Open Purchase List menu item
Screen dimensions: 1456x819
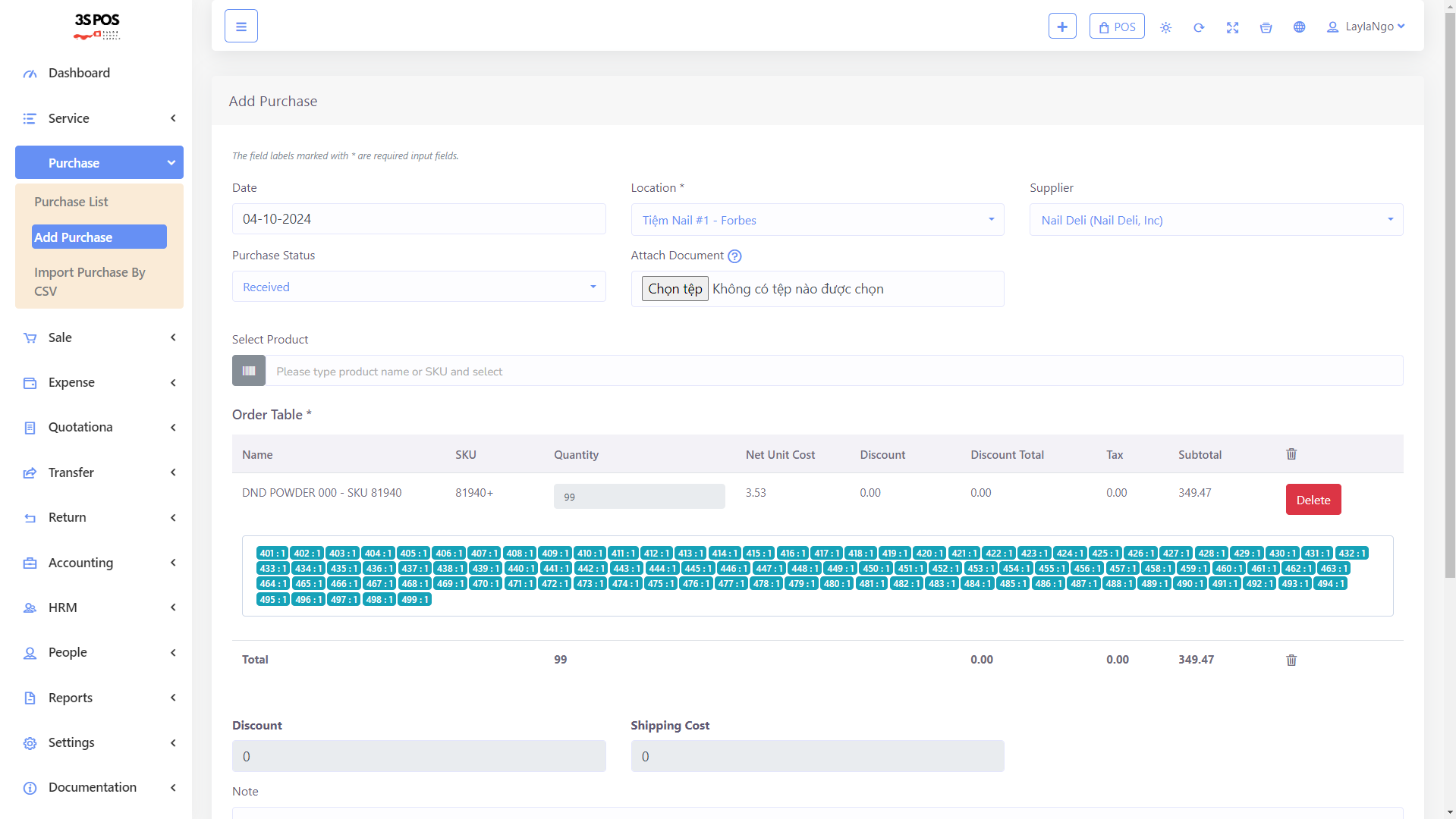coord(71,202)
